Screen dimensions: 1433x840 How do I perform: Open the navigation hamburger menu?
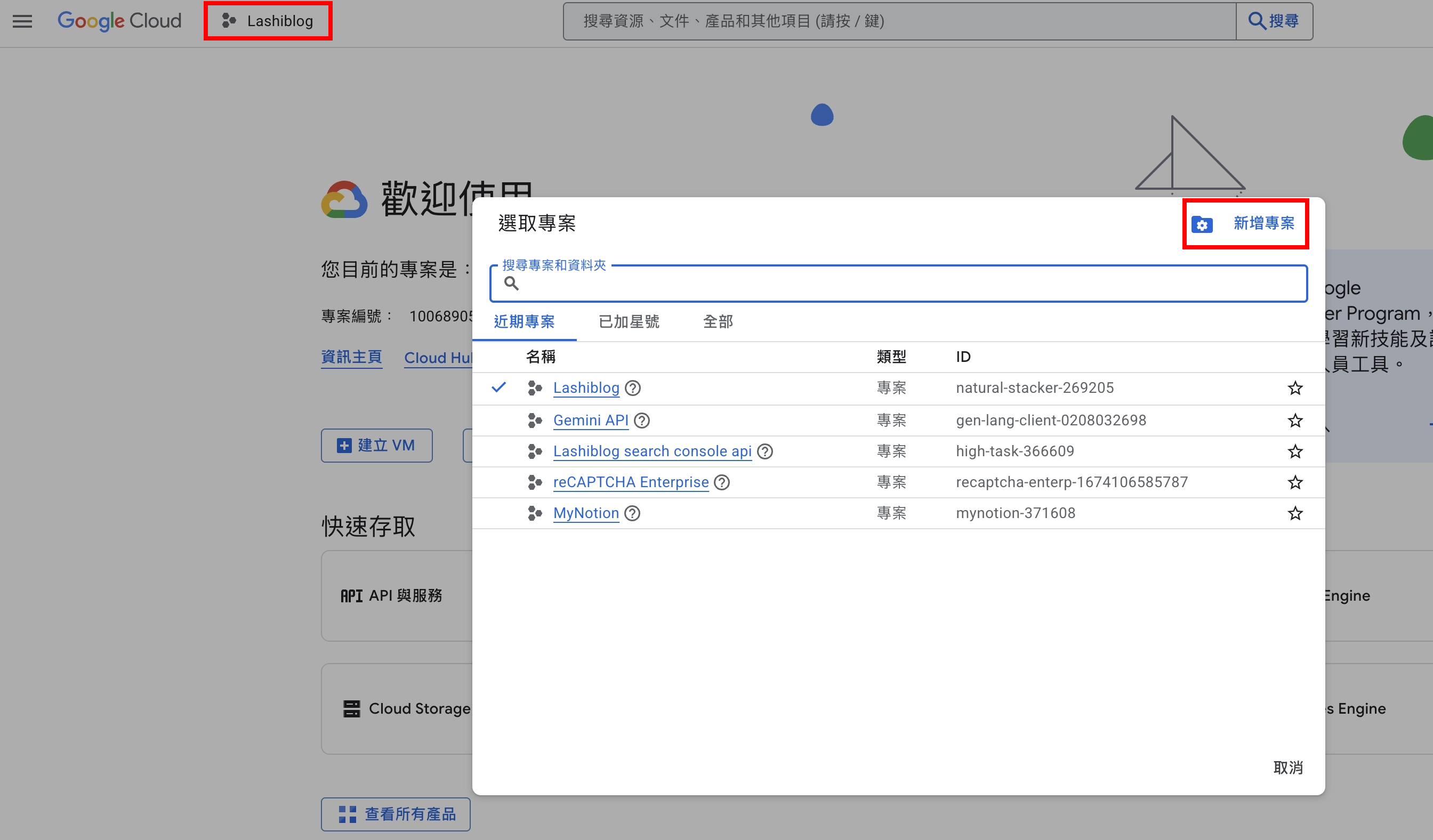click(x=22, y=21)
